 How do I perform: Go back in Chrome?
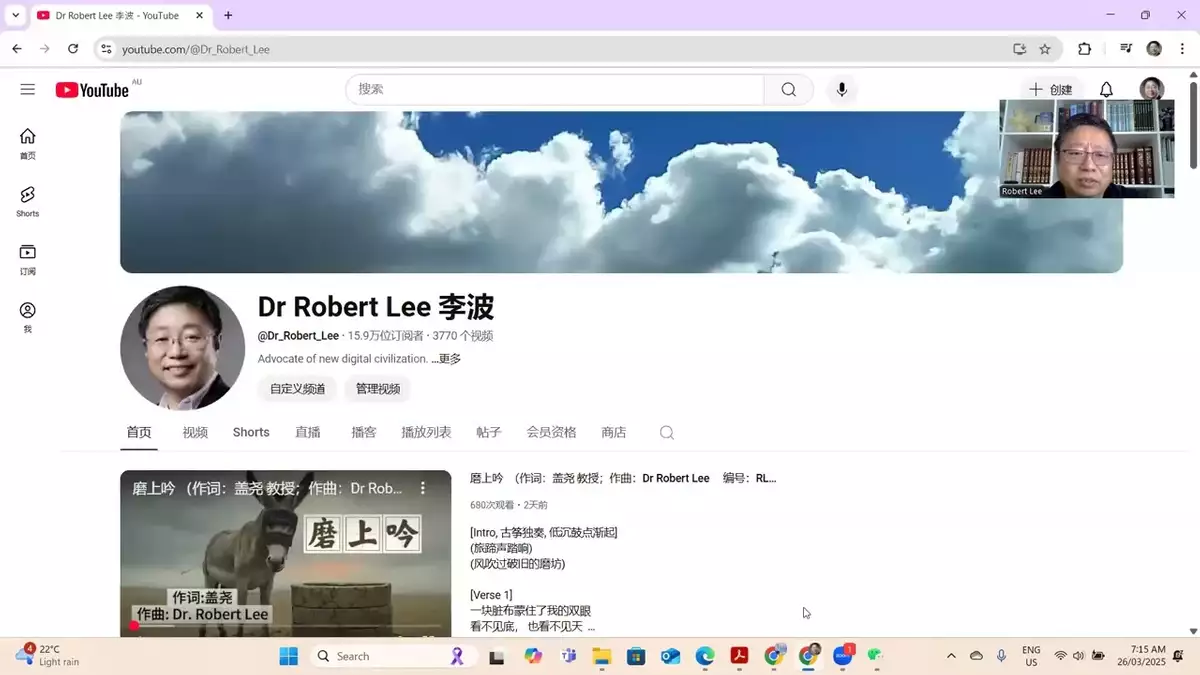pos(17,48)
